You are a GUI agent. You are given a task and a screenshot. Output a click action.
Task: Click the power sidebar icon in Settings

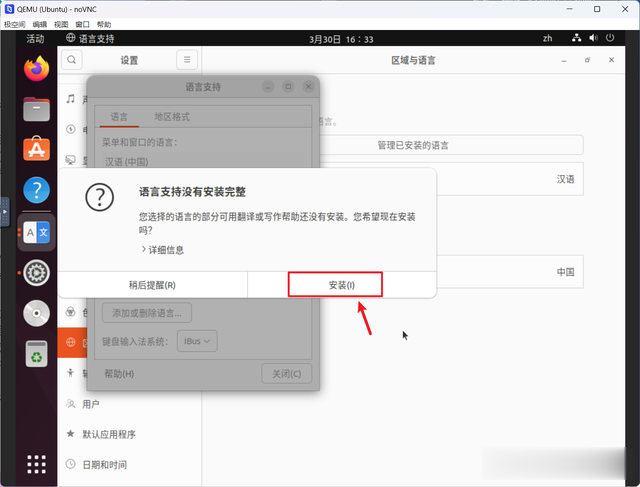click(71, 129)
